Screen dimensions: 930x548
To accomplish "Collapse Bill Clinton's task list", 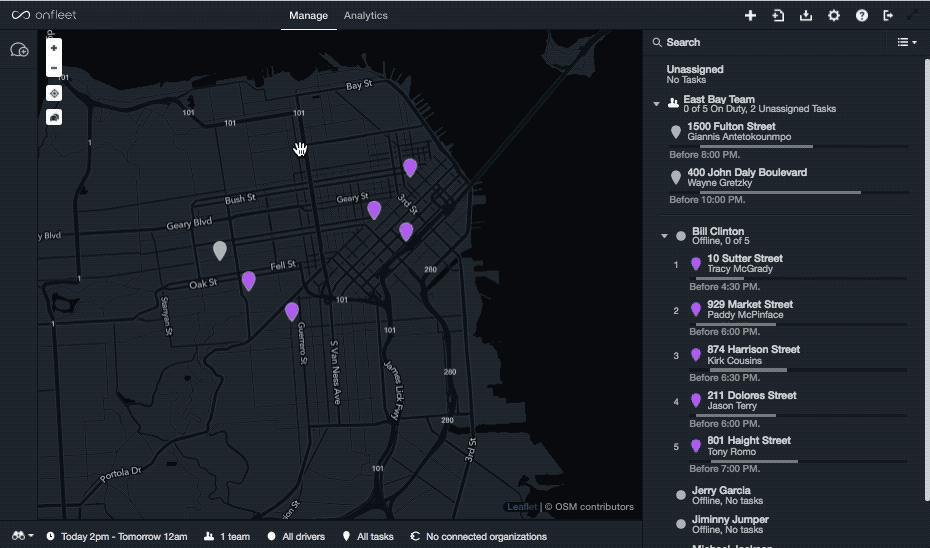I will 664,237.
